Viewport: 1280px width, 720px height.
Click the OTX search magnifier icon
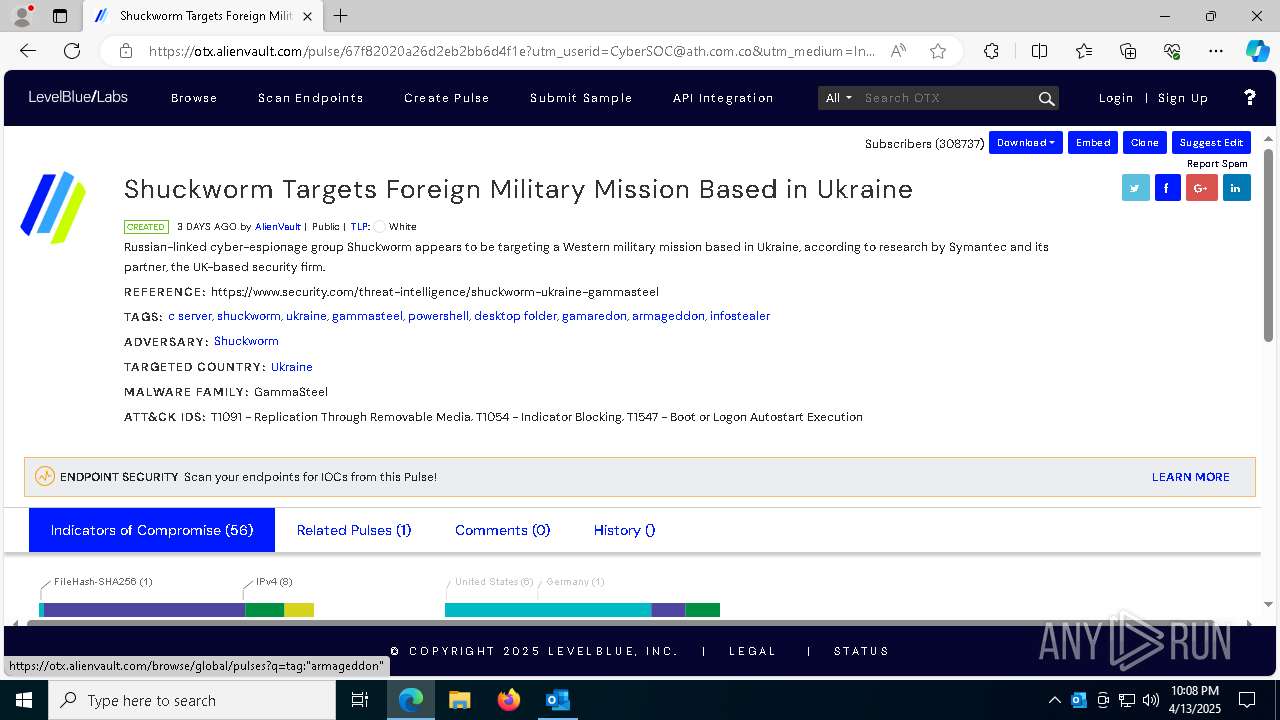(x=1046, y=98)
